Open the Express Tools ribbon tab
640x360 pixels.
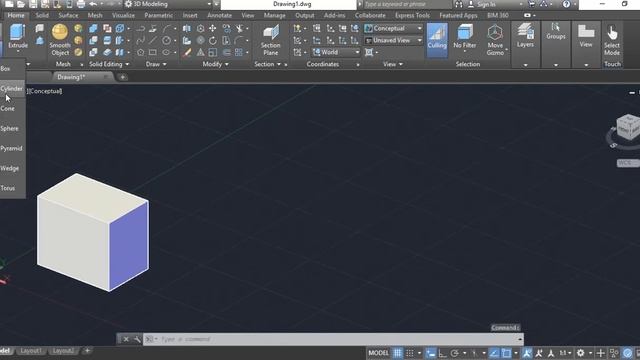pos(412,15)
